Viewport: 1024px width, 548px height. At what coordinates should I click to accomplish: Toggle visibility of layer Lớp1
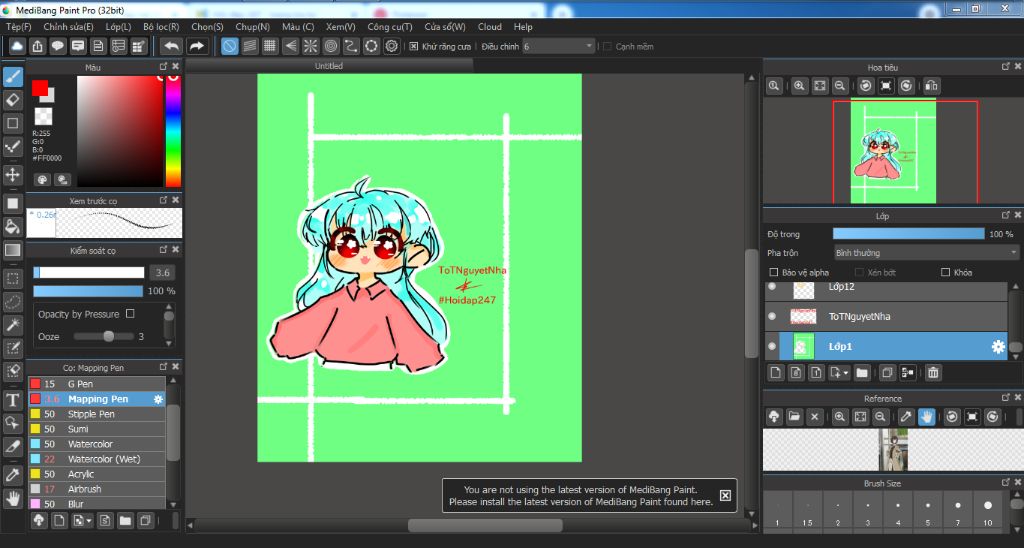[772, 346]
